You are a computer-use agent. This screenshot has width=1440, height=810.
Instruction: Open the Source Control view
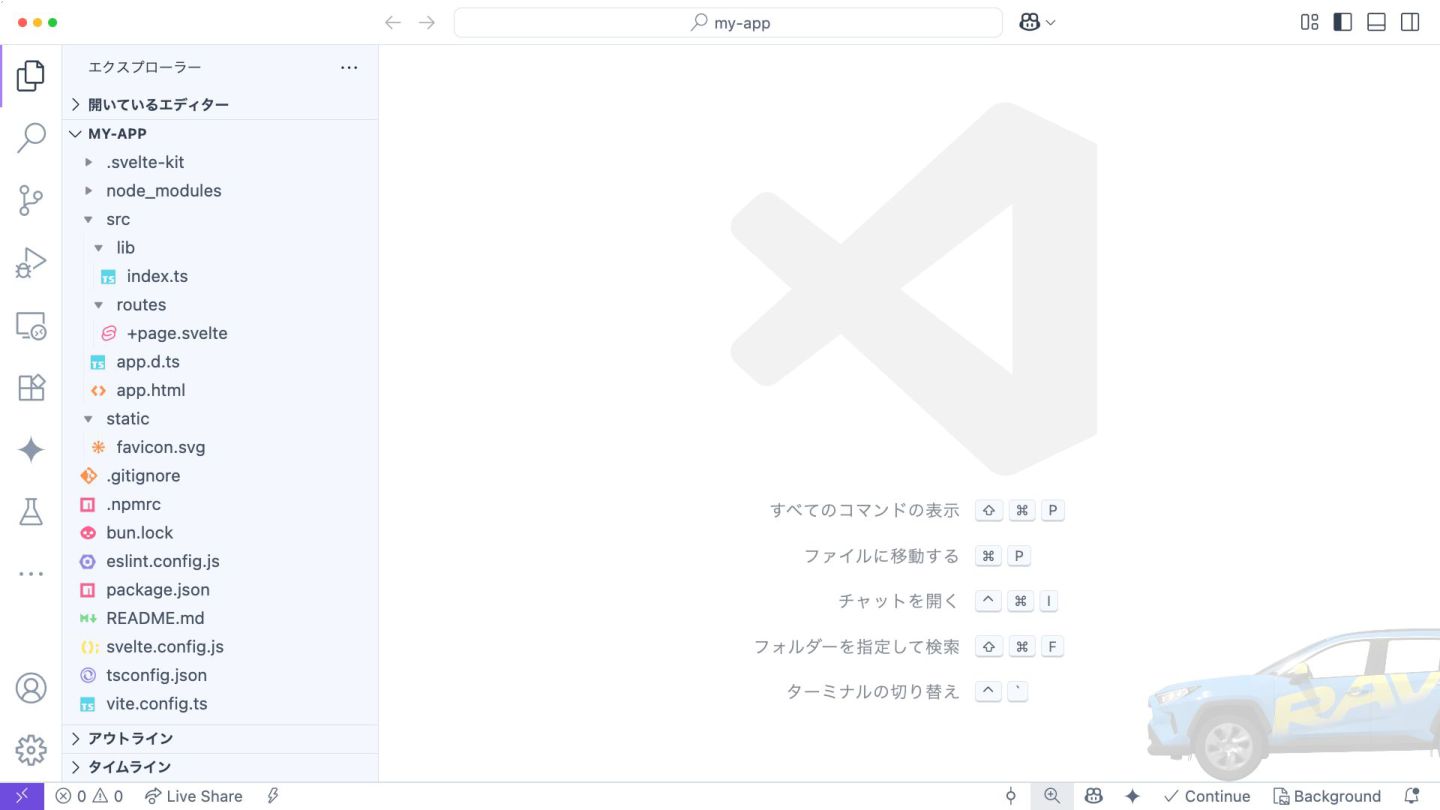31,201
